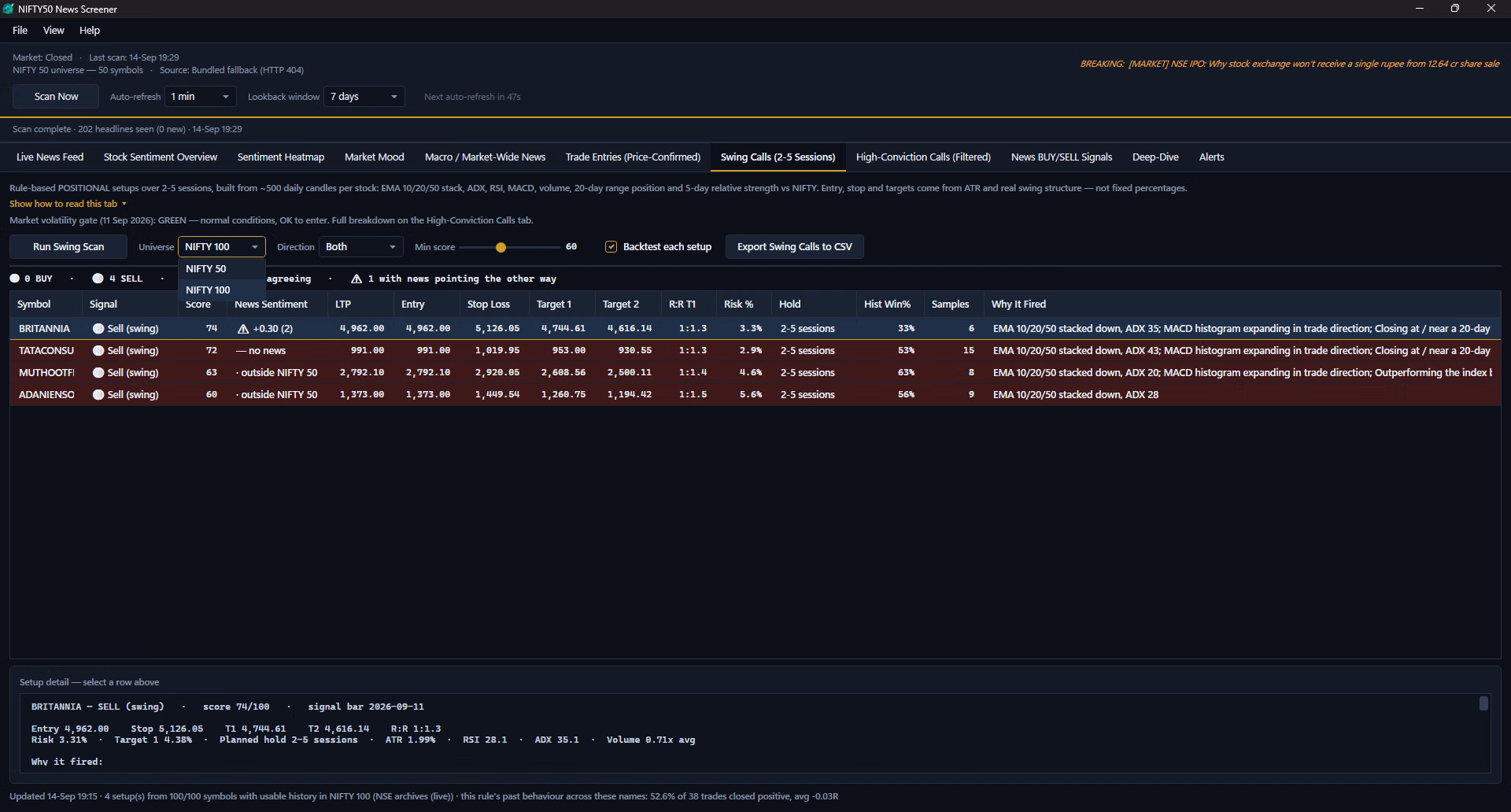Screen dimensions: 1511x812
Task: Click the Scan Now button
Action: coord(56,97)
